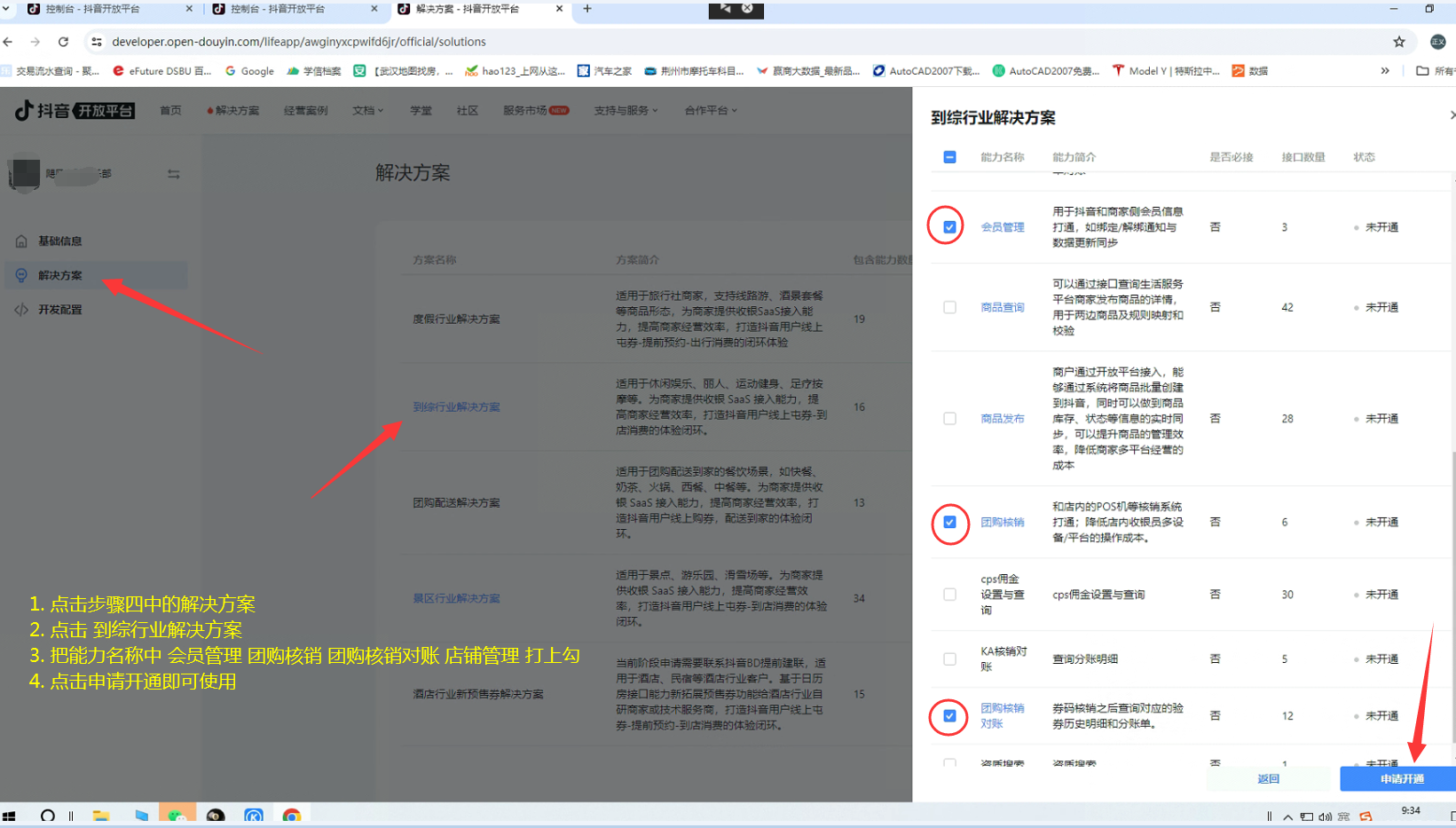Screen dimensions: 1456x828
Task: Uncheck the 会员管理 checkbox
Action: pyautogui.click(x=949, y=227)
